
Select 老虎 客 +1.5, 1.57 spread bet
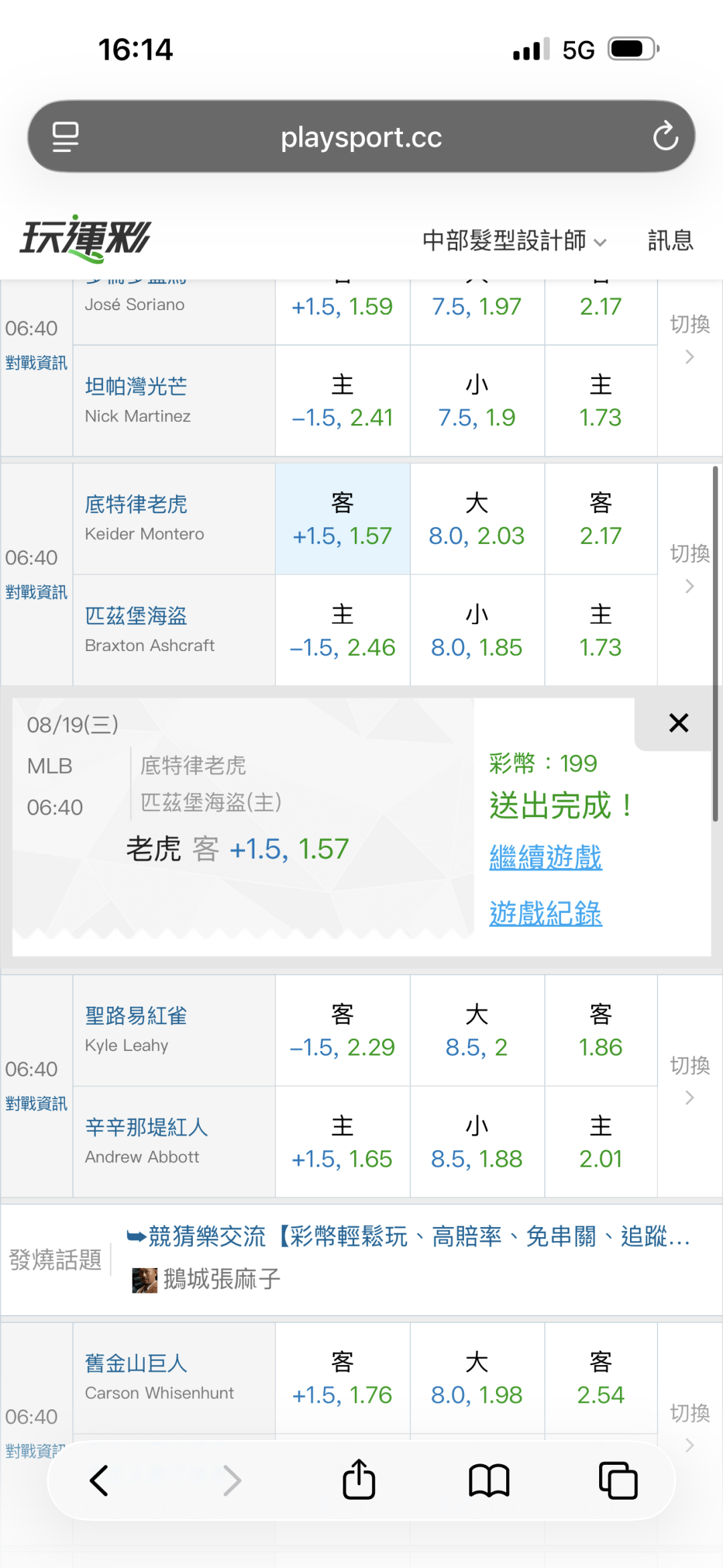click(x=342, y=519)
